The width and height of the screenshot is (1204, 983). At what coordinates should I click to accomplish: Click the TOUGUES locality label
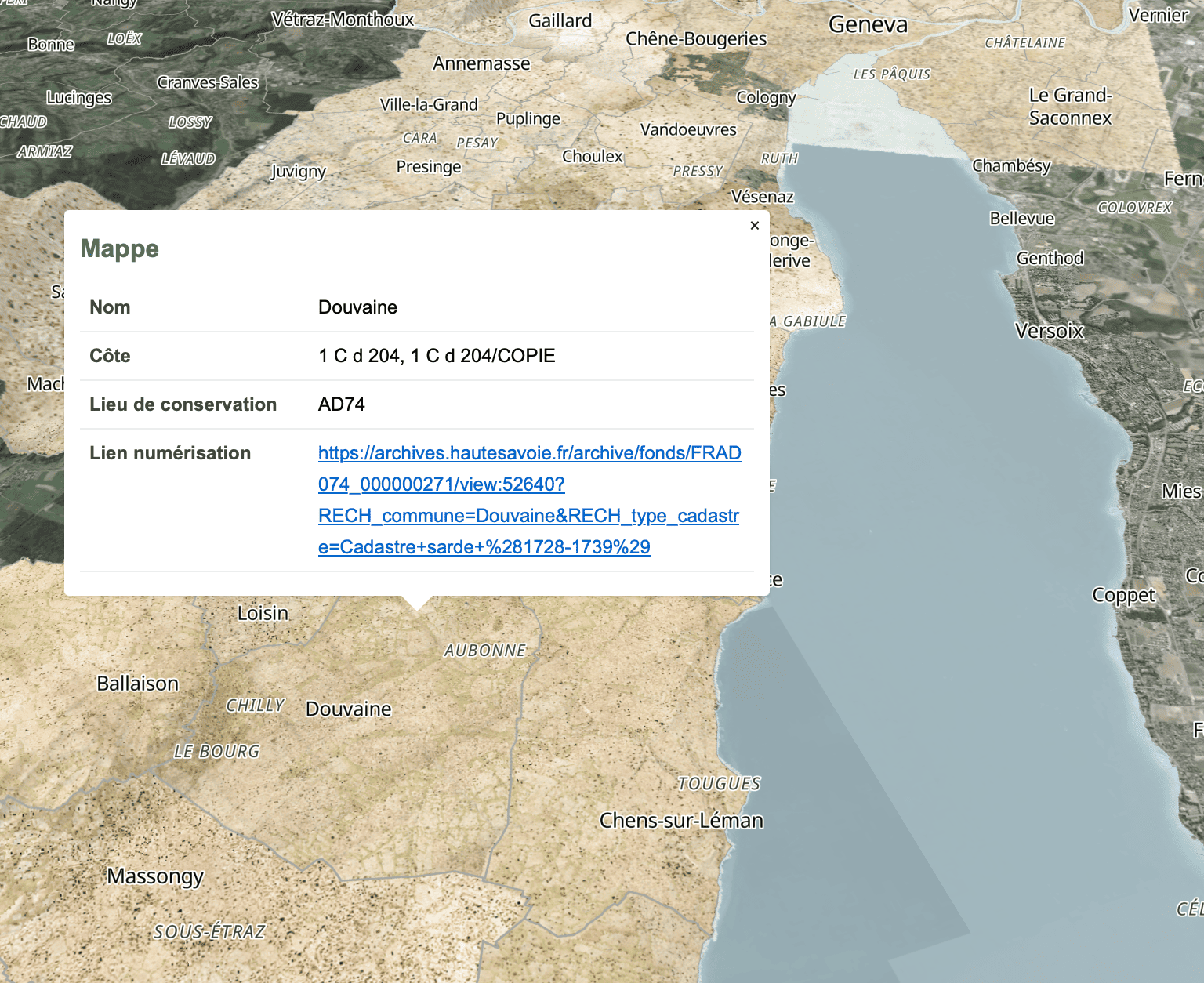click(719, 784)
